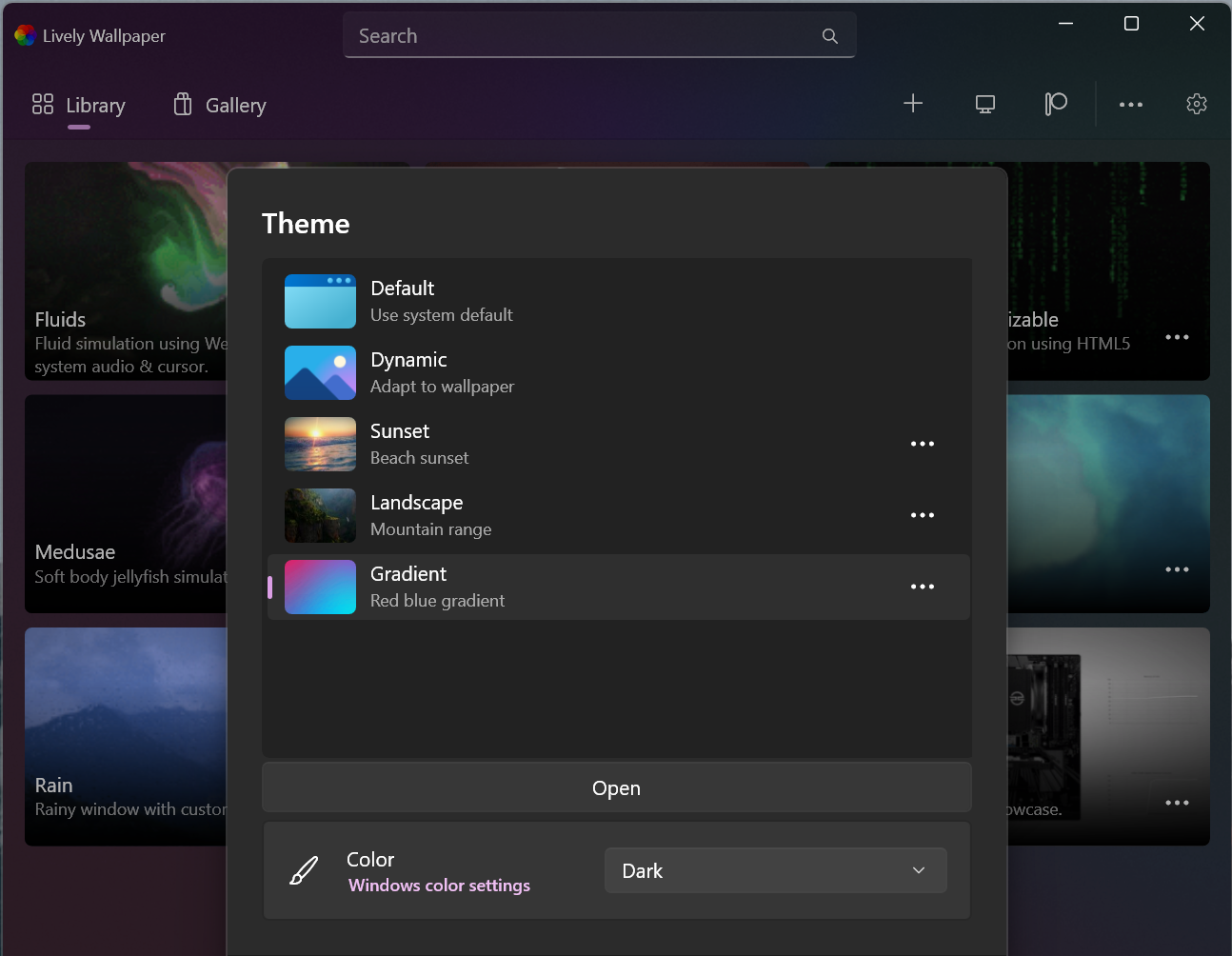Open the display selection monitor icon

(x=984, y=104)
